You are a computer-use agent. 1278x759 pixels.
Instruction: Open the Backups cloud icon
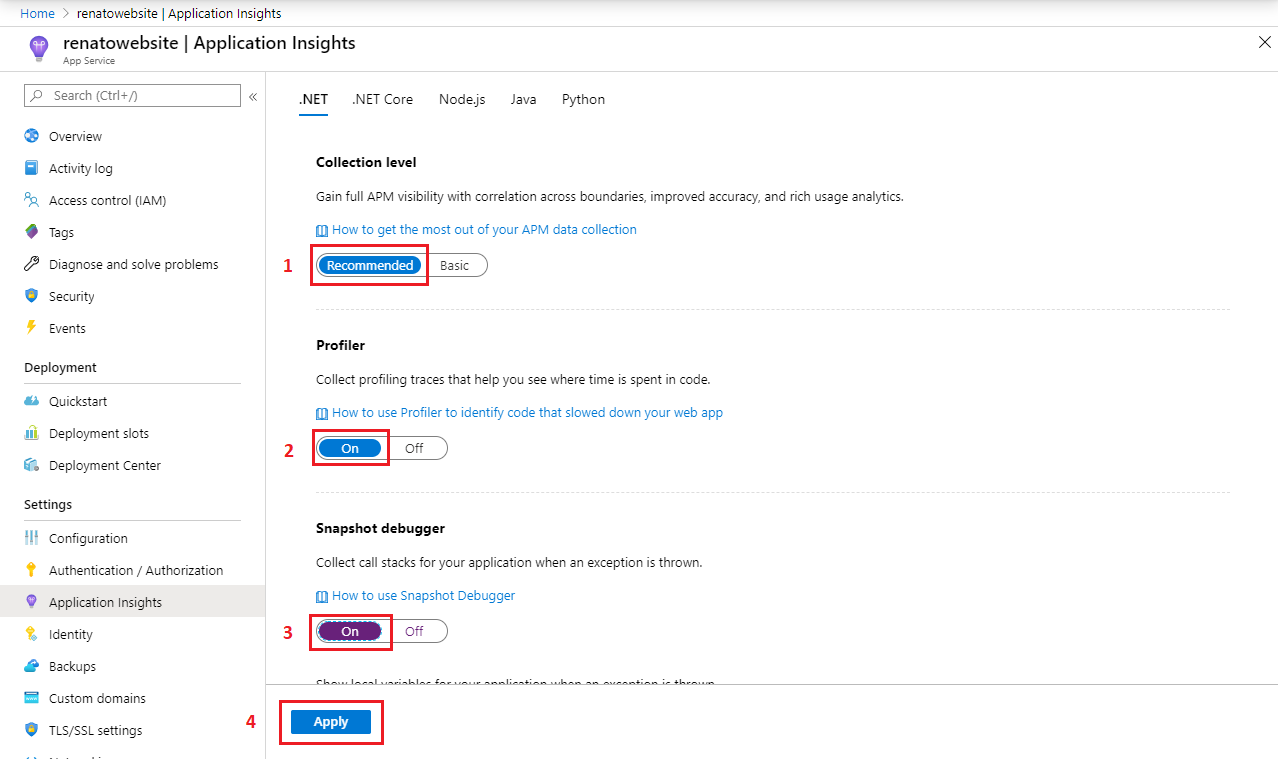[x=31, y=666]
